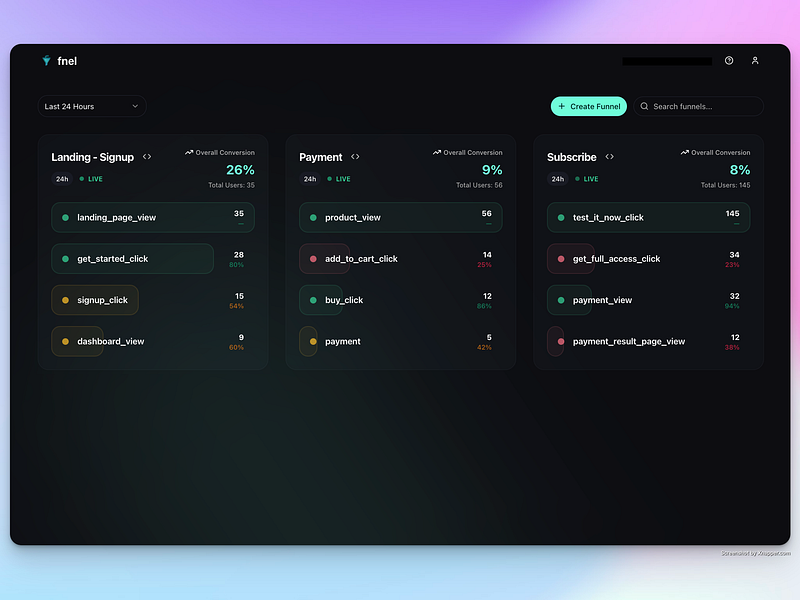800x600 pixels.
Task: Open the Payment funnel title
Action: tap(320, 157)
